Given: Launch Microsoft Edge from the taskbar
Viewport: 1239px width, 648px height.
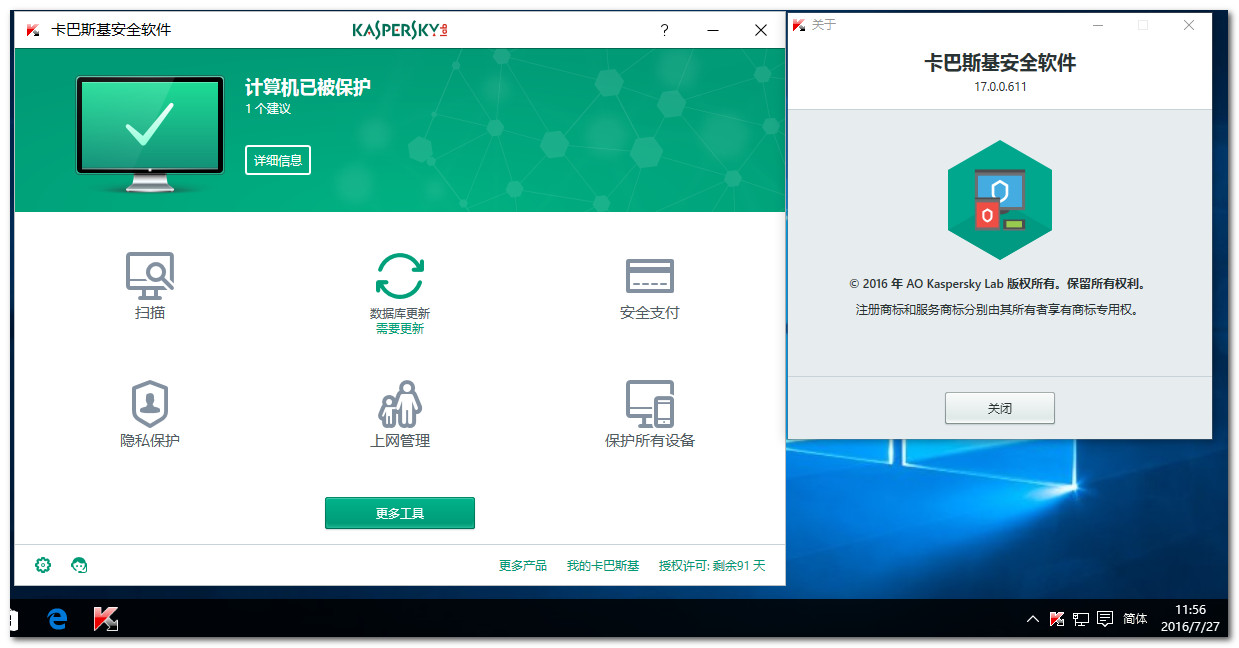Looking at the screenshot, I should [x=57, y=619].
